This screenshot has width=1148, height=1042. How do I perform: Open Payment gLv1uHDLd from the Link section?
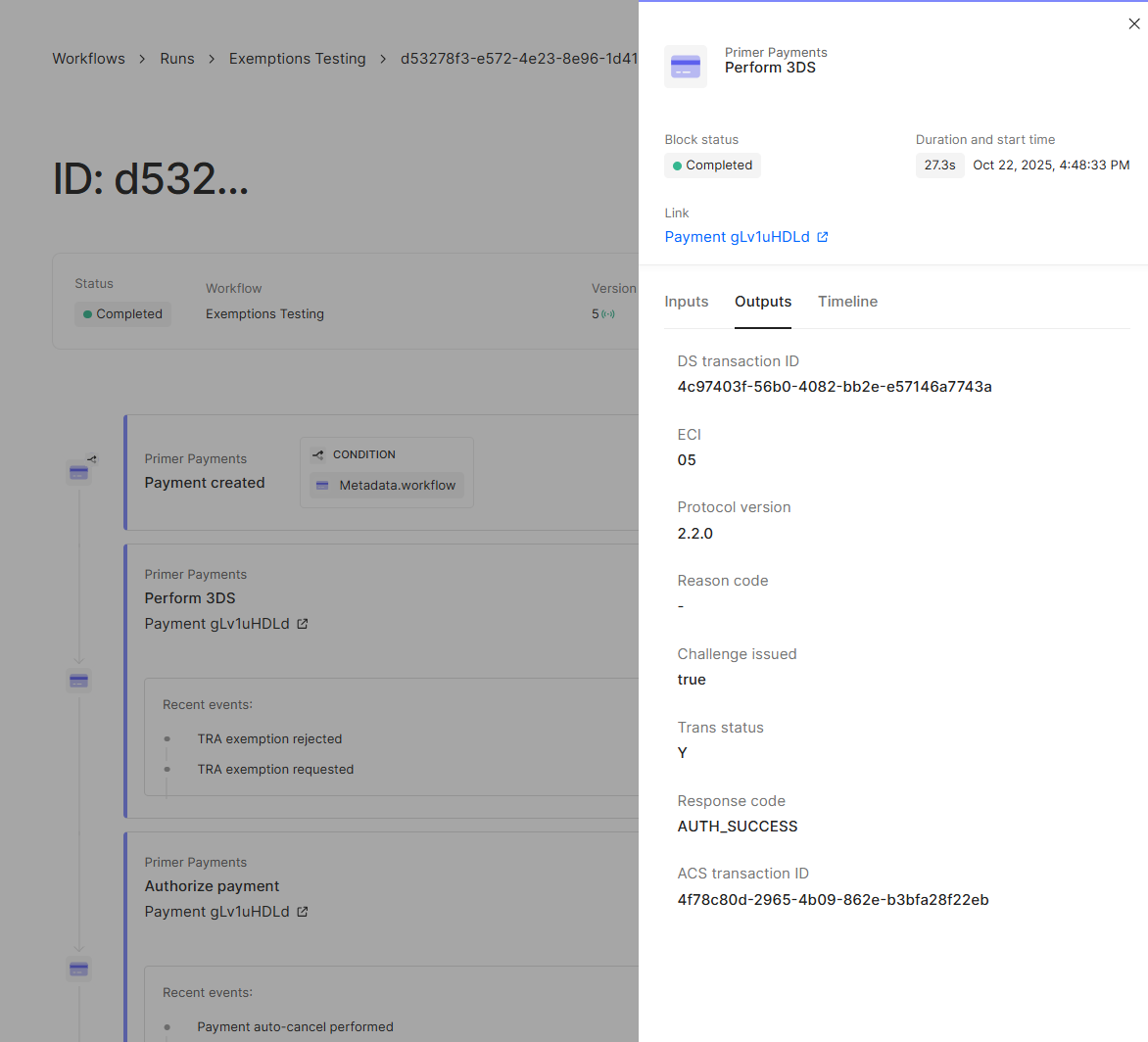pyautogui.click(x=739, y=236)
